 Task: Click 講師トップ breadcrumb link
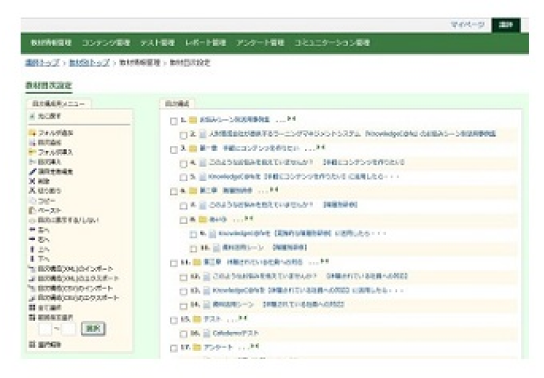(42, 63)
